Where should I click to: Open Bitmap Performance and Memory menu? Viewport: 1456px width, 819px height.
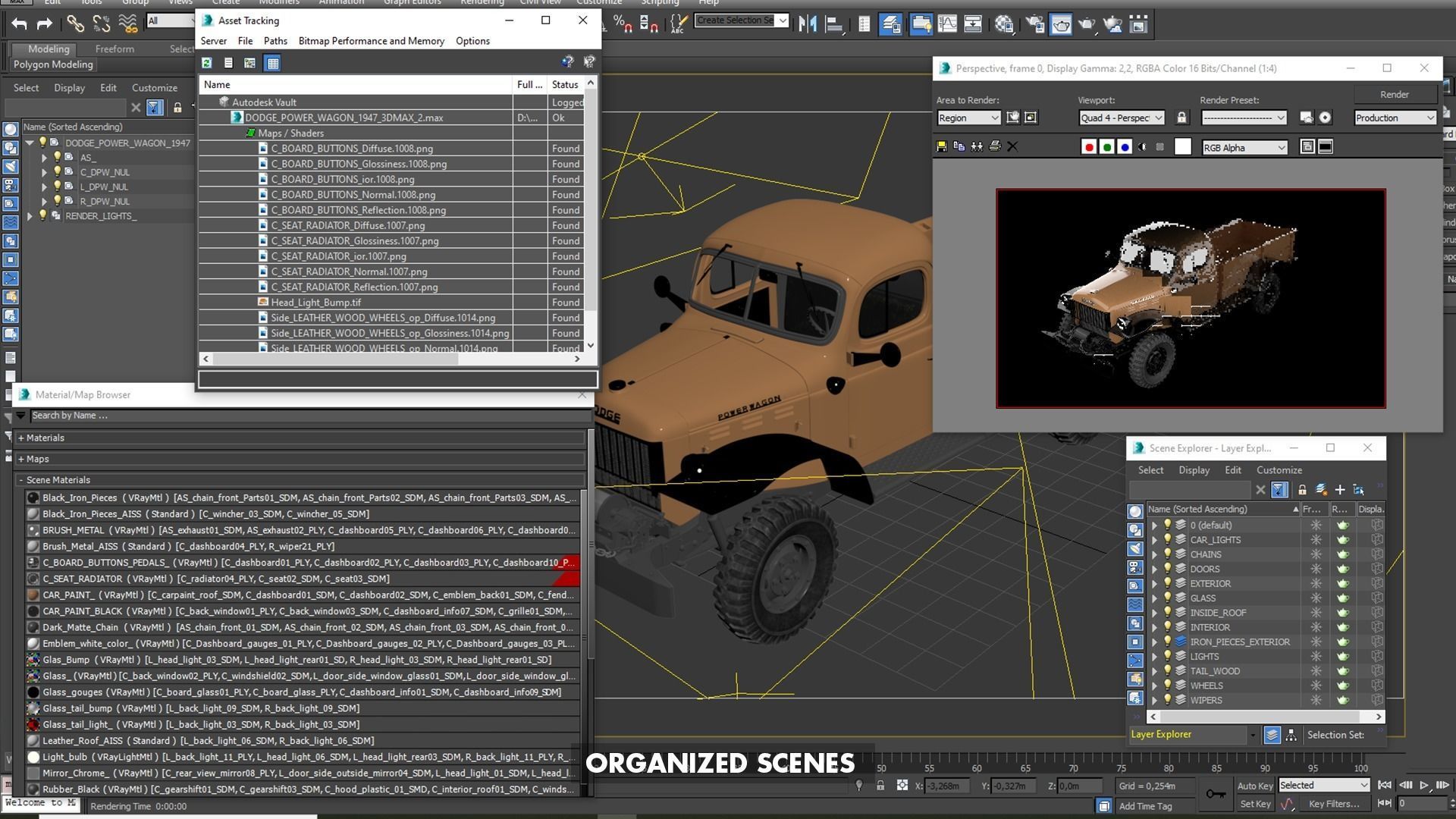tap(371, 41)
